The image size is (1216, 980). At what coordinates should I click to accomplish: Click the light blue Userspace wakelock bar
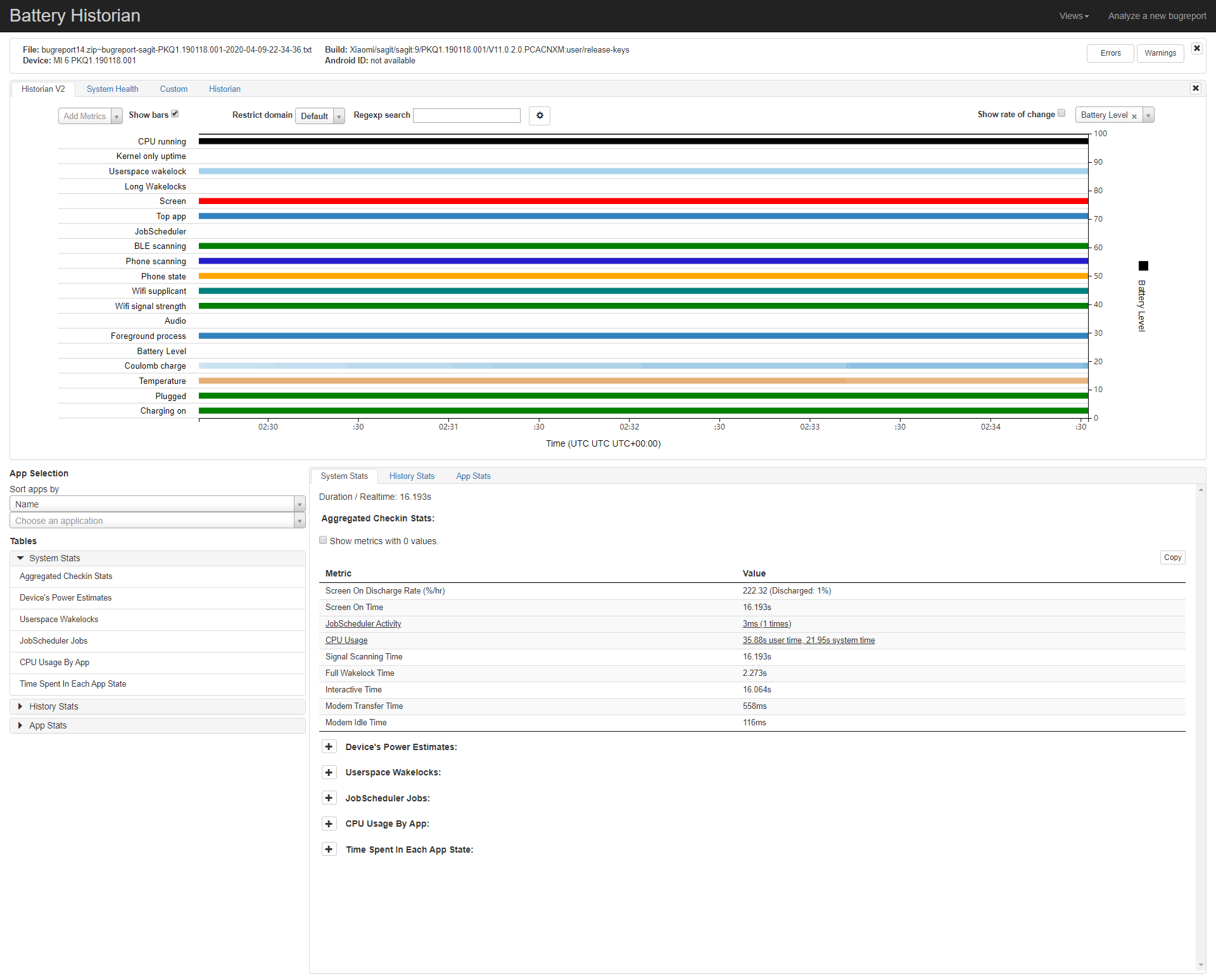point(643,171)
